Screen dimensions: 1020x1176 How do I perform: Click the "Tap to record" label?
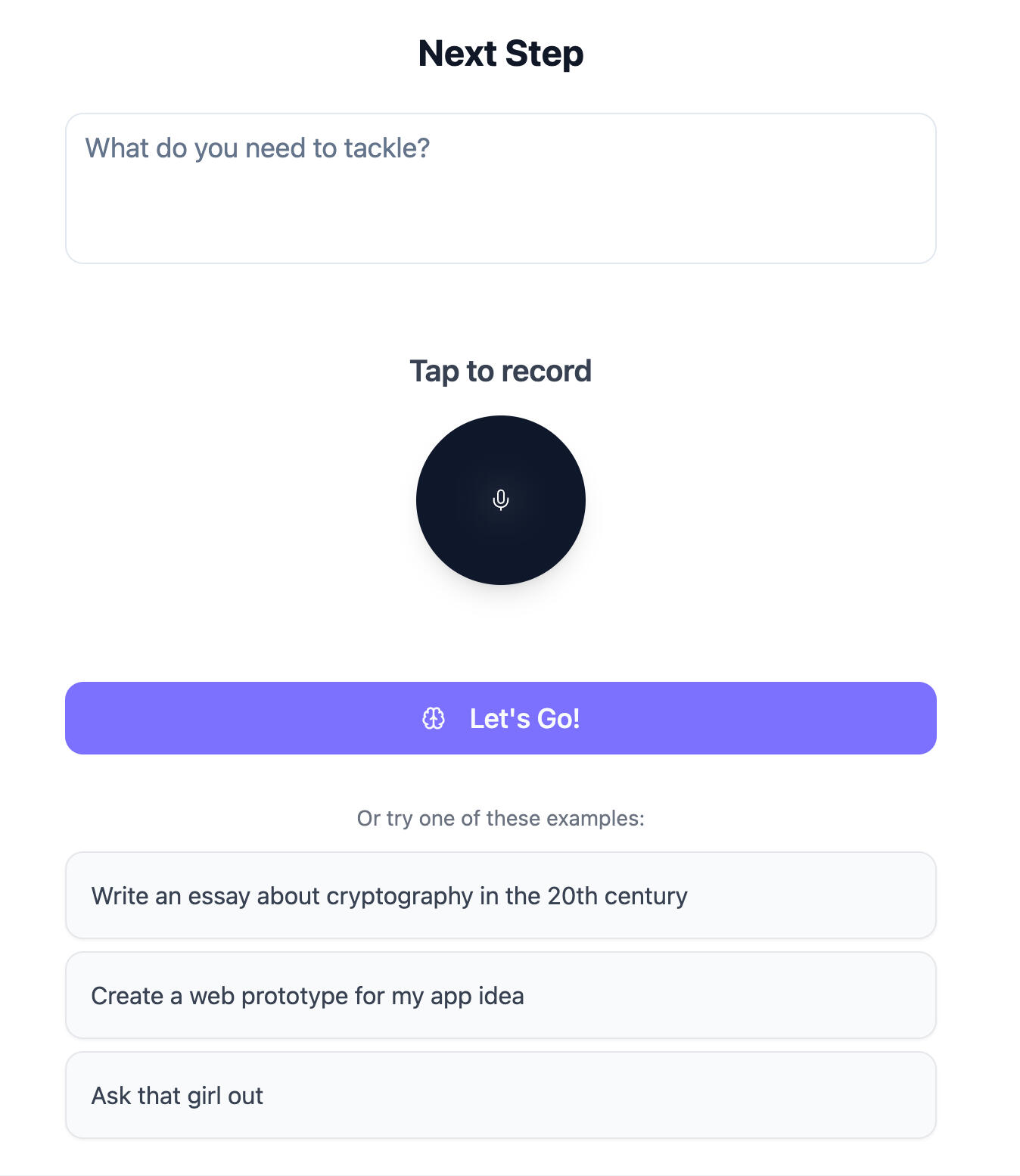[x=501, y=372]
